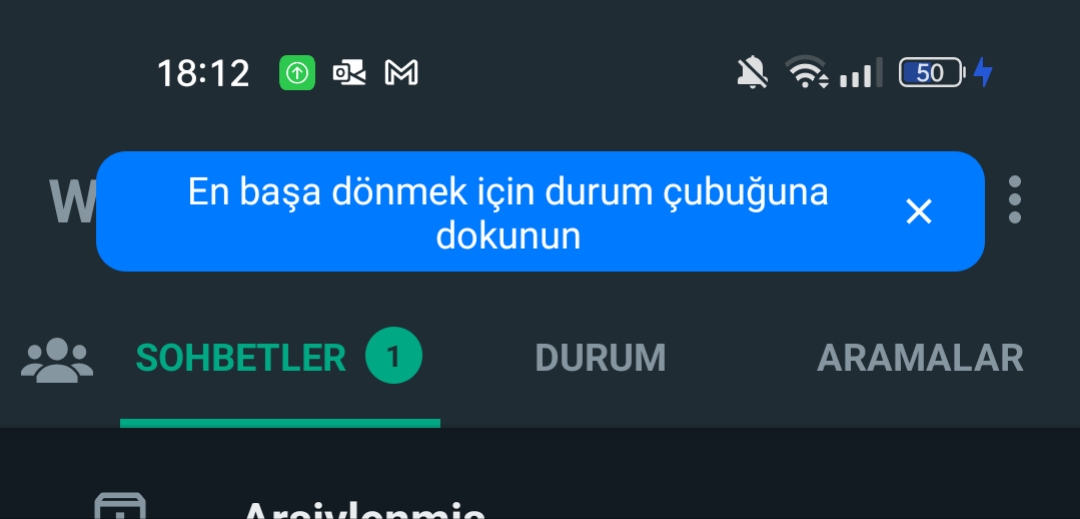This screenshot has width=1080, height=519.
Task: Tap the Outlook notification icon
Action: coord(349,72)
